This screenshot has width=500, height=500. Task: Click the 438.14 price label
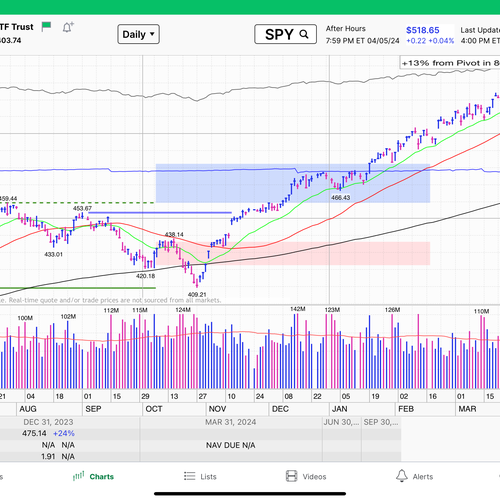[174, 235]
